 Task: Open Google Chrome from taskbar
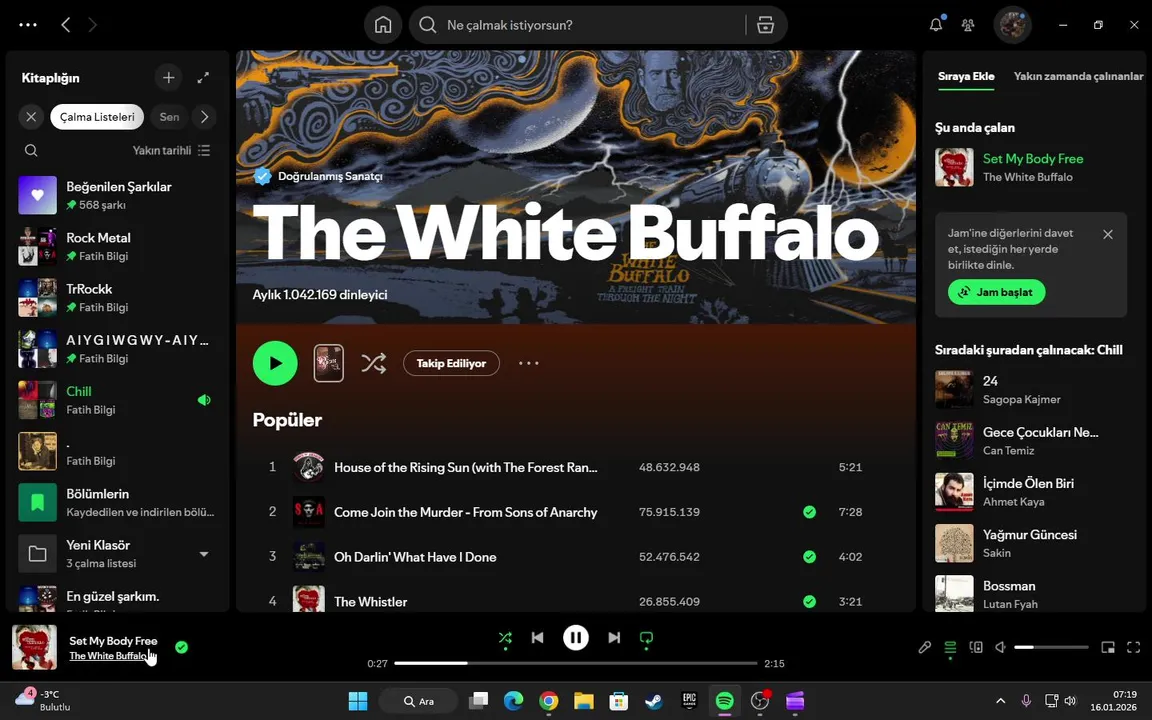(548, 701)
